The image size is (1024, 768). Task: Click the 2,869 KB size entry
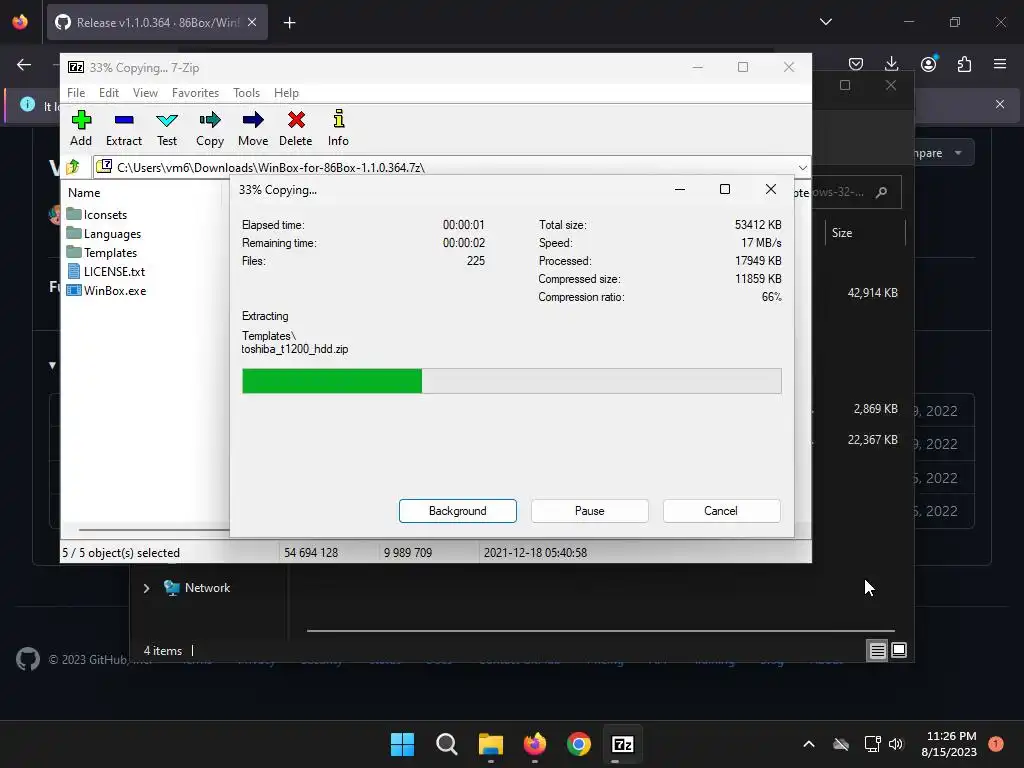(x=875, y=409)
